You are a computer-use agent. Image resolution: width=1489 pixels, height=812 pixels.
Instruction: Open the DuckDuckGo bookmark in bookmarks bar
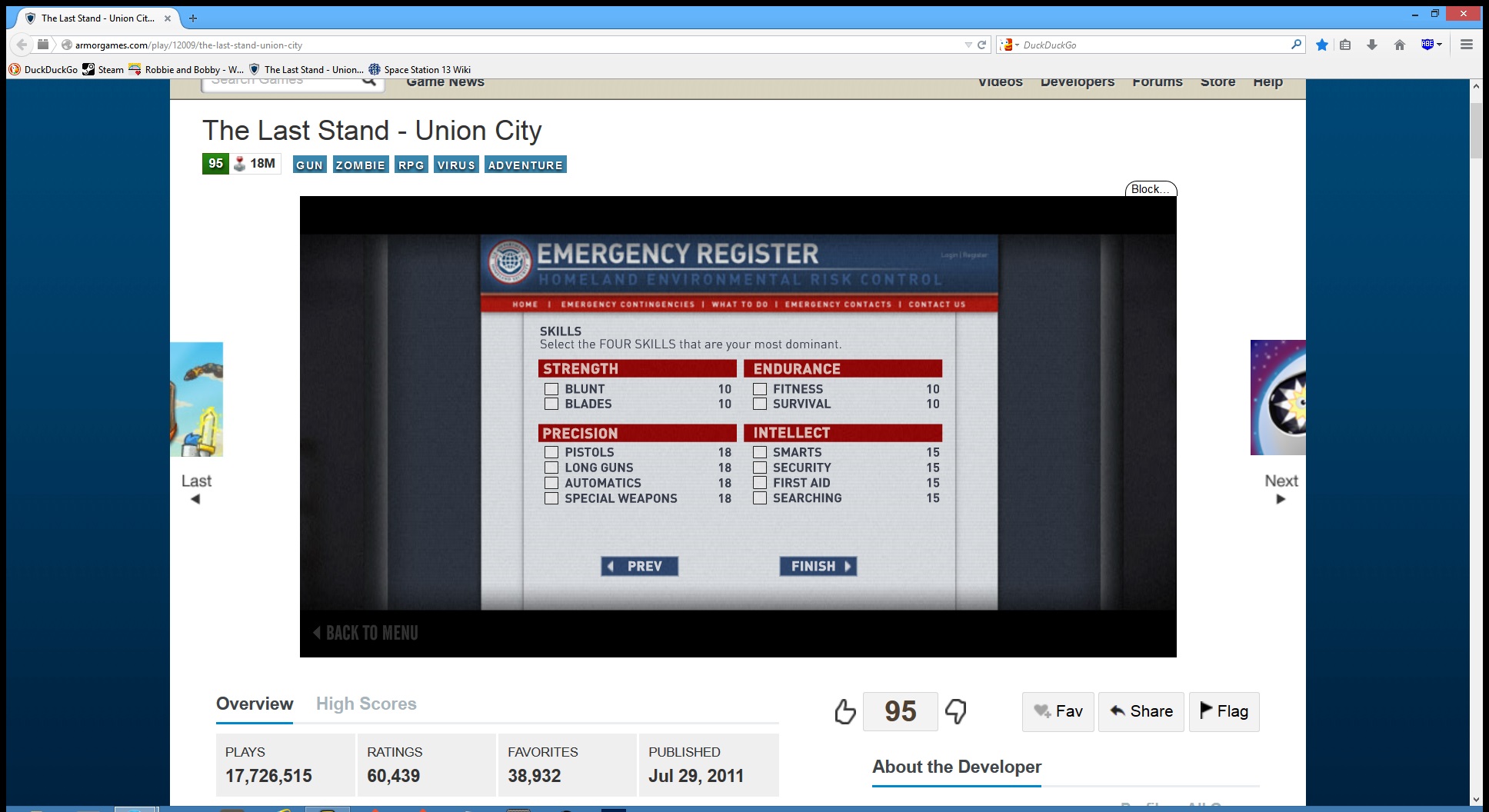43,69
